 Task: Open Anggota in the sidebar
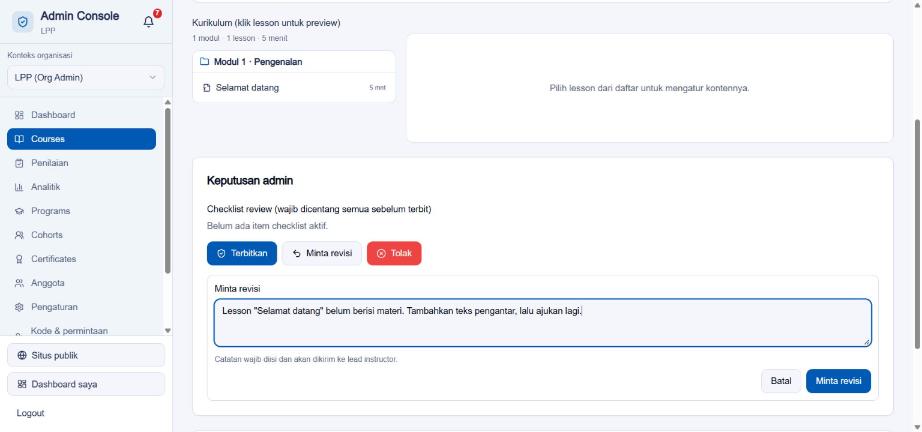(81, 283)
